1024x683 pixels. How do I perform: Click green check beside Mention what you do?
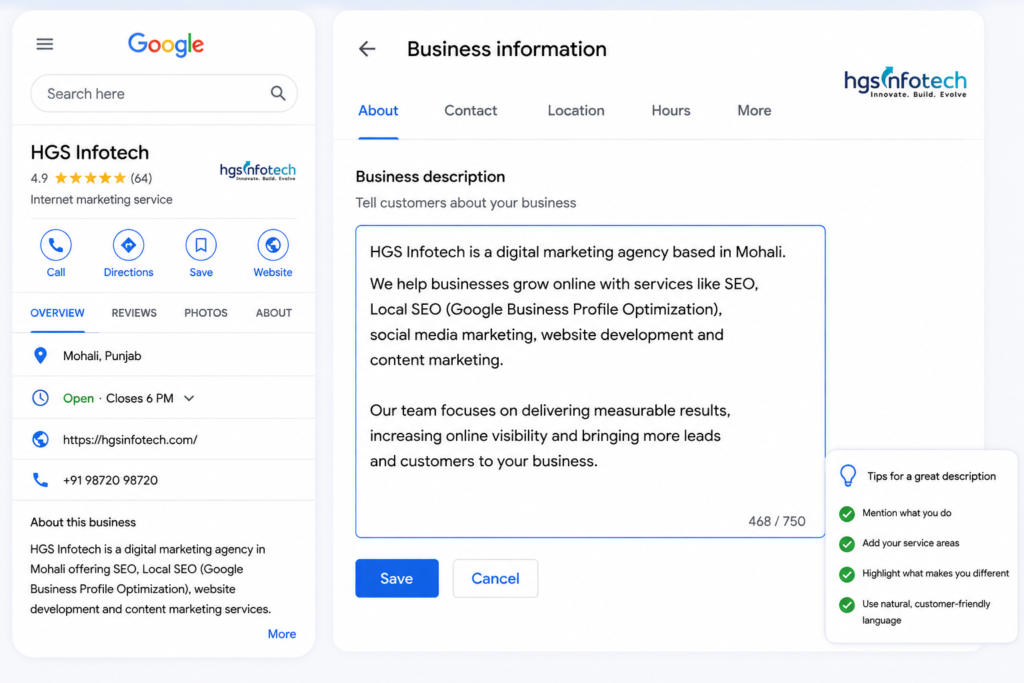[847, 514]
